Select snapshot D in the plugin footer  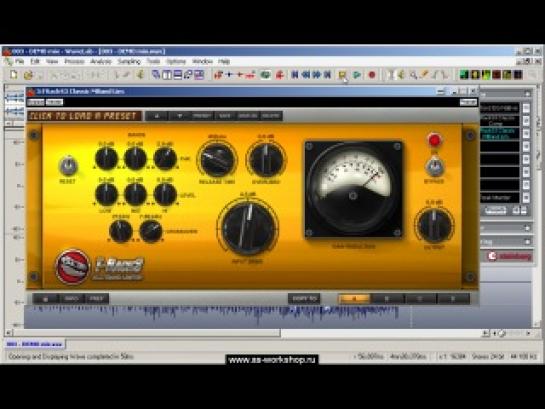(453, 298)
